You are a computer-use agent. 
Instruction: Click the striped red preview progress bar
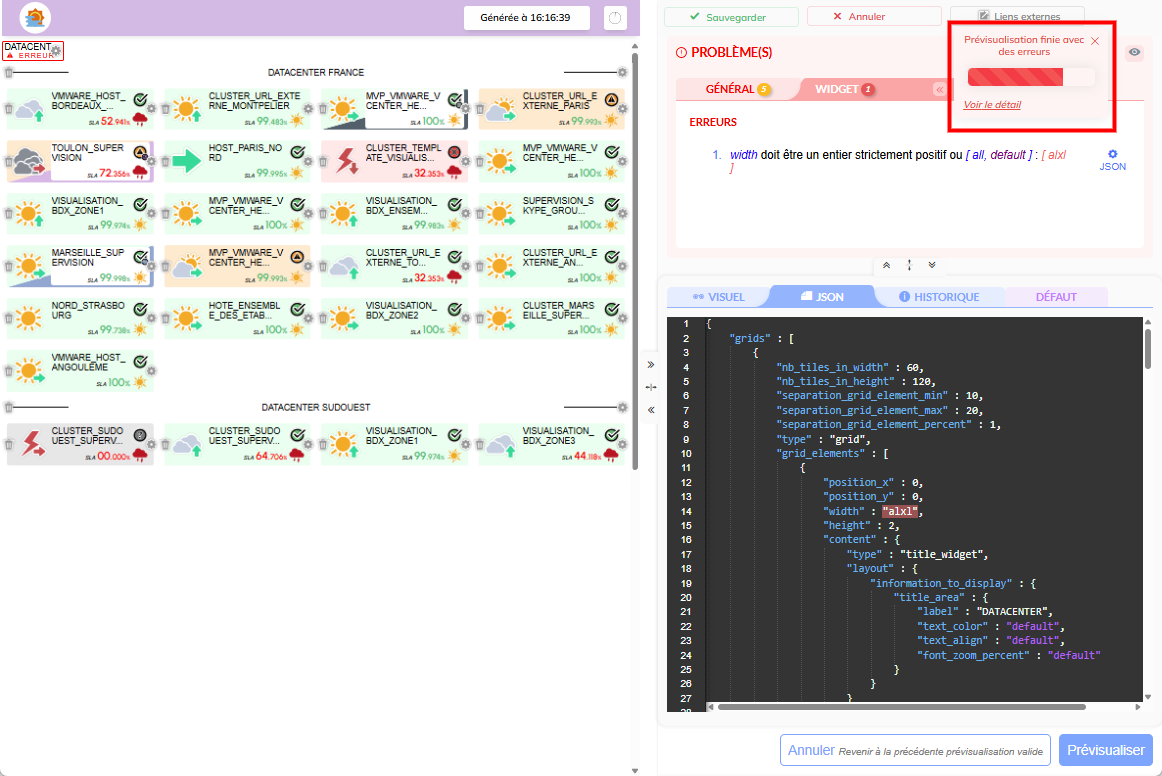(x=1030, y=77)
